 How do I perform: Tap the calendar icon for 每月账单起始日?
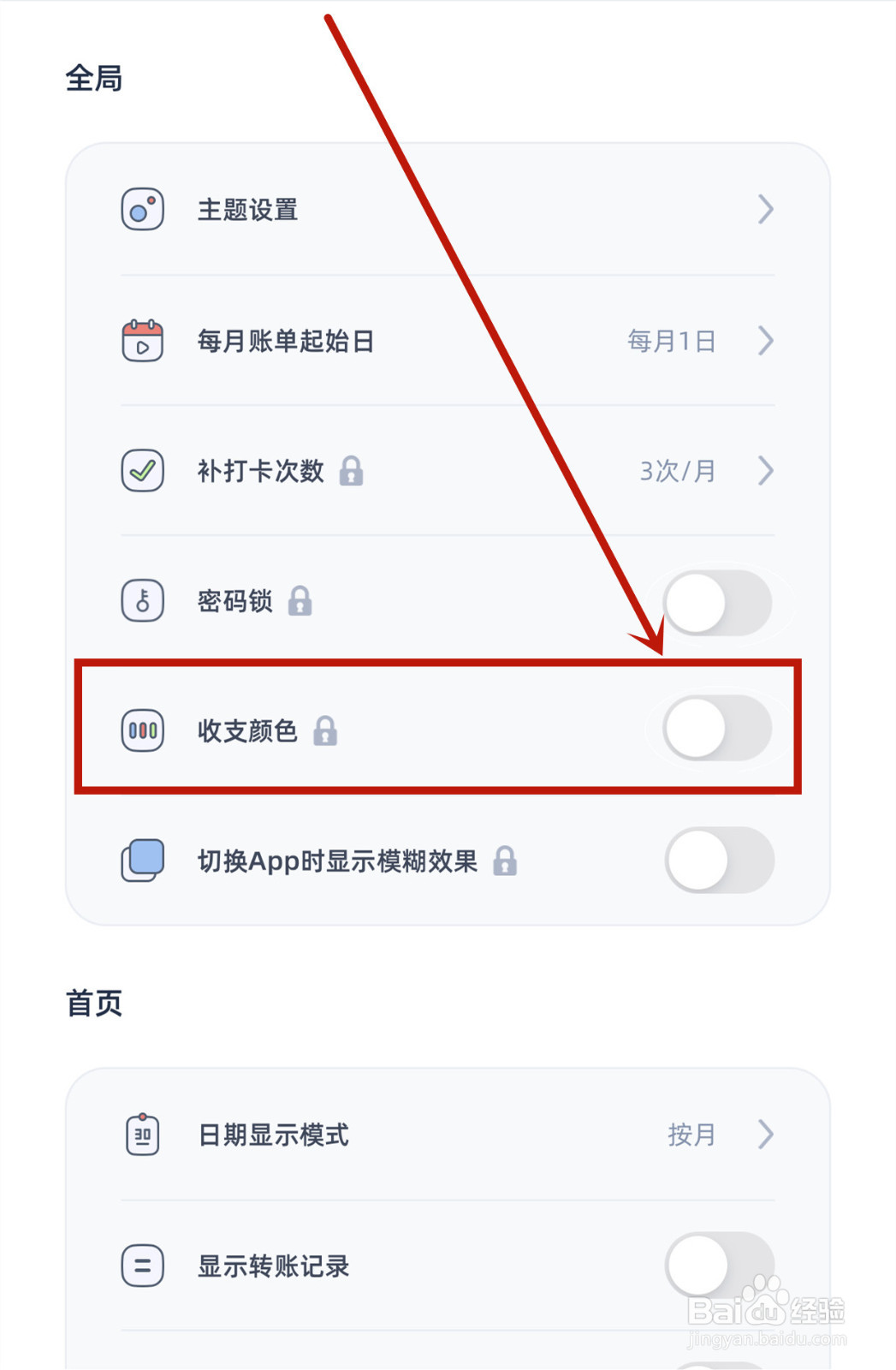pos(142,341)
